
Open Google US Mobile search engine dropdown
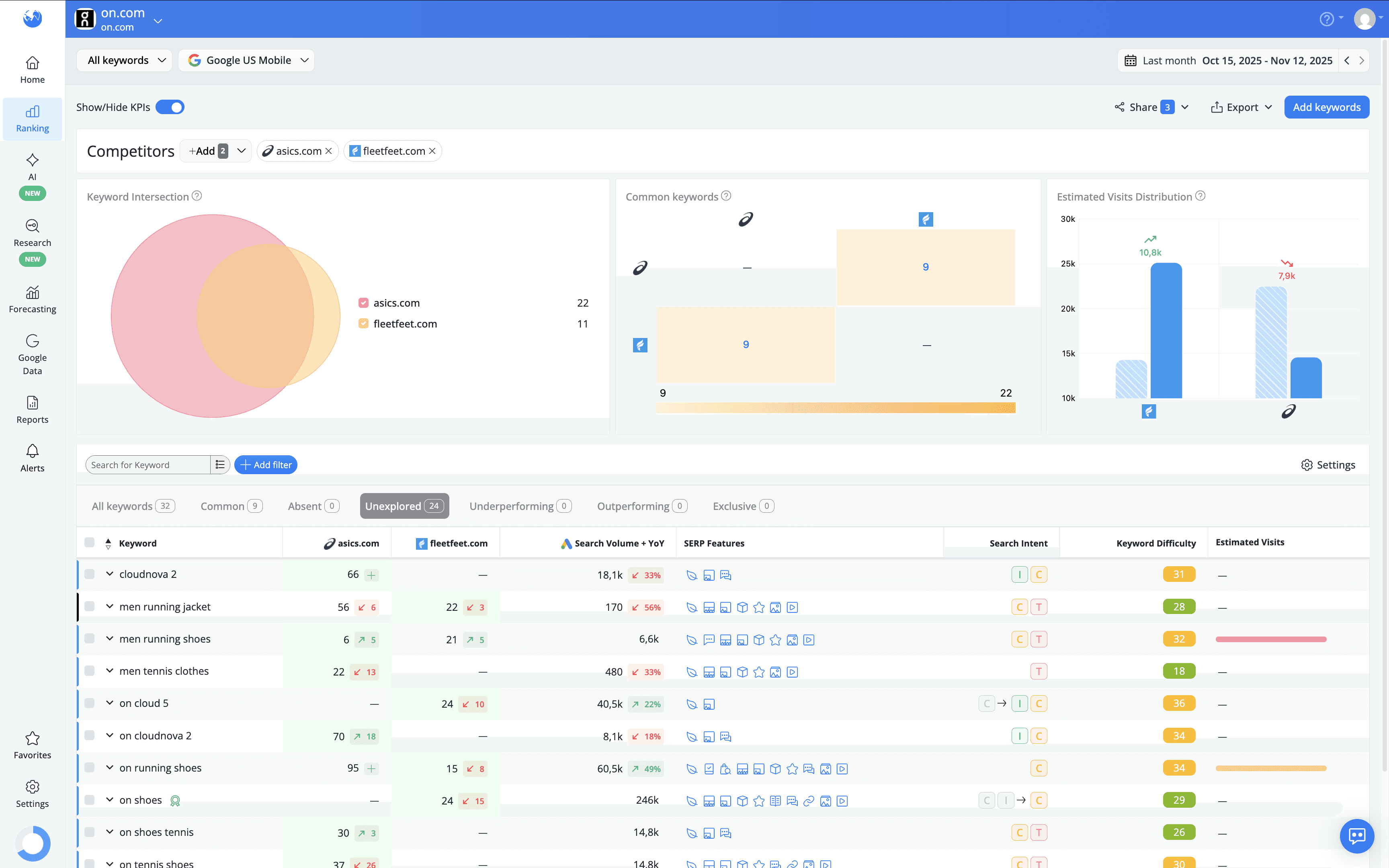click(247, 60)
